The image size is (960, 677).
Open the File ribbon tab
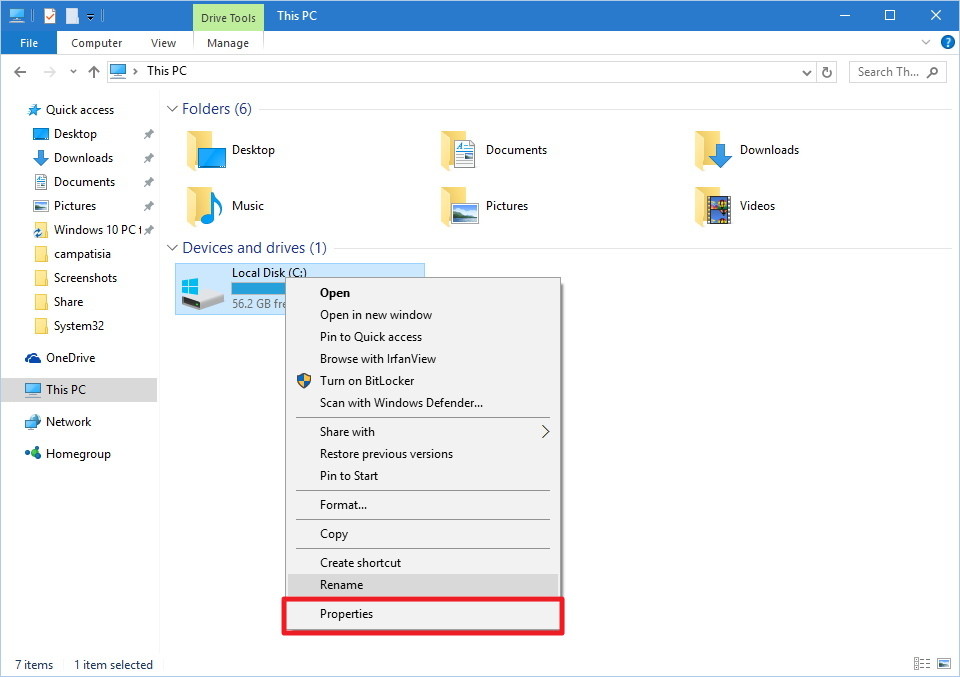tap(29, 43)
